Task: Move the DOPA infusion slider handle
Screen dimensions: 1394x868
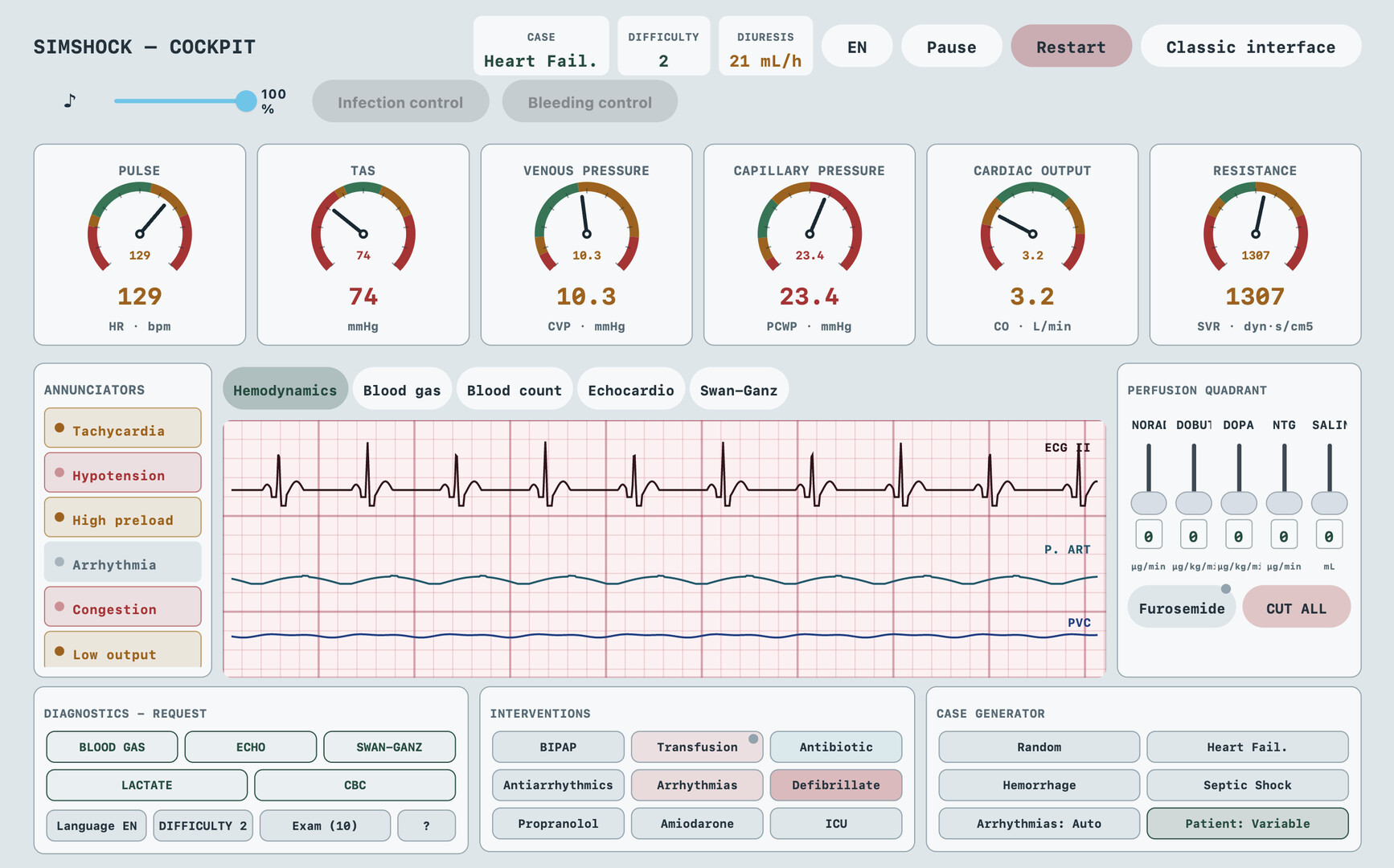Action: [1238, 503]
